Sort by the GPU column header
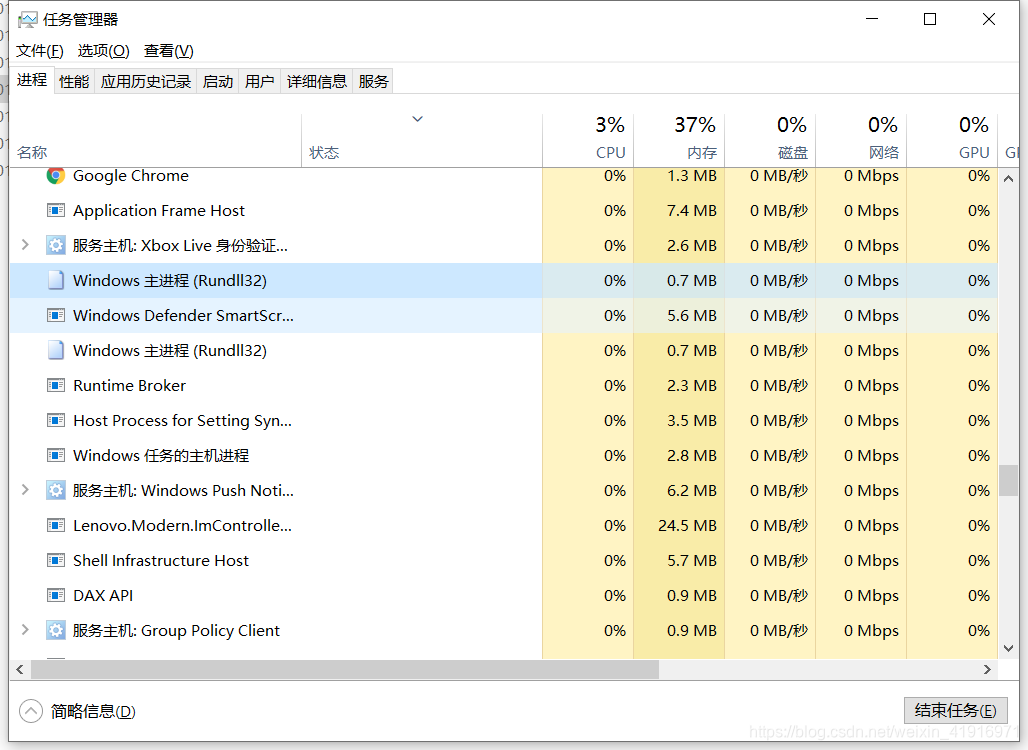 [x=953, y=140]
